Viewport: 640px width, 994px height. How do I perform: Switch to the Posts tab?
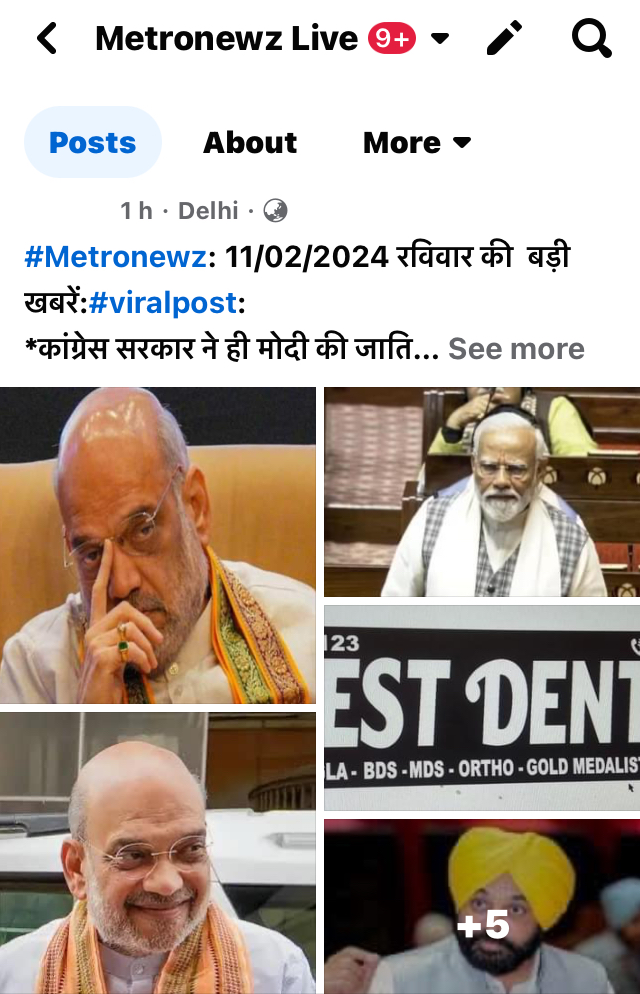click(93, 142)
